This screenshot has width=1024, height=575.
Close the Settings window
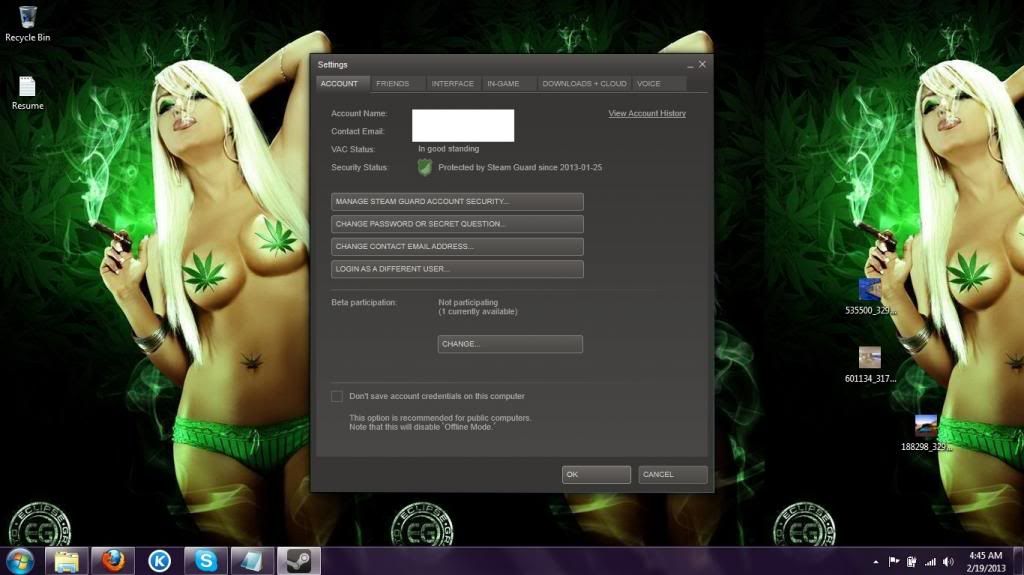(x=702, y=64)
